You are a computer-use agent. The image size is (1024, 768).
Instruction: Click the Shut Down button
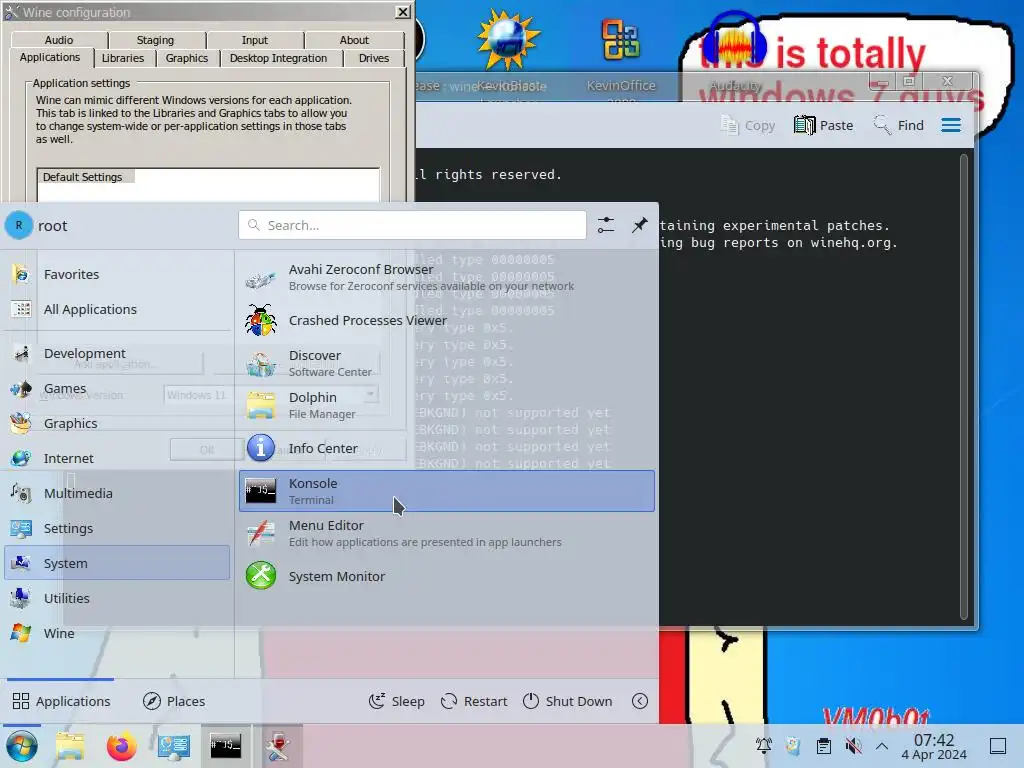(568, 701)
